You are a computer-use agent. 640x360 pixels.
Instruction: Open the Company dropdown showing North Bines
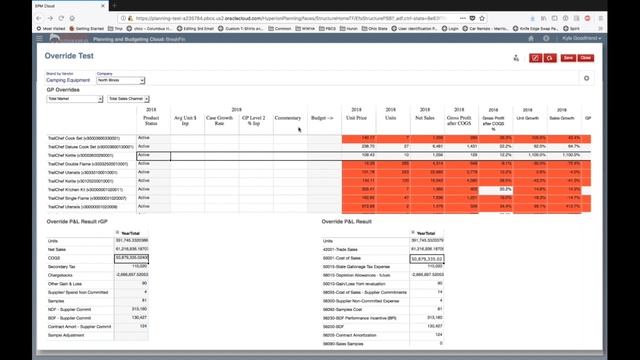coord(120,80)
